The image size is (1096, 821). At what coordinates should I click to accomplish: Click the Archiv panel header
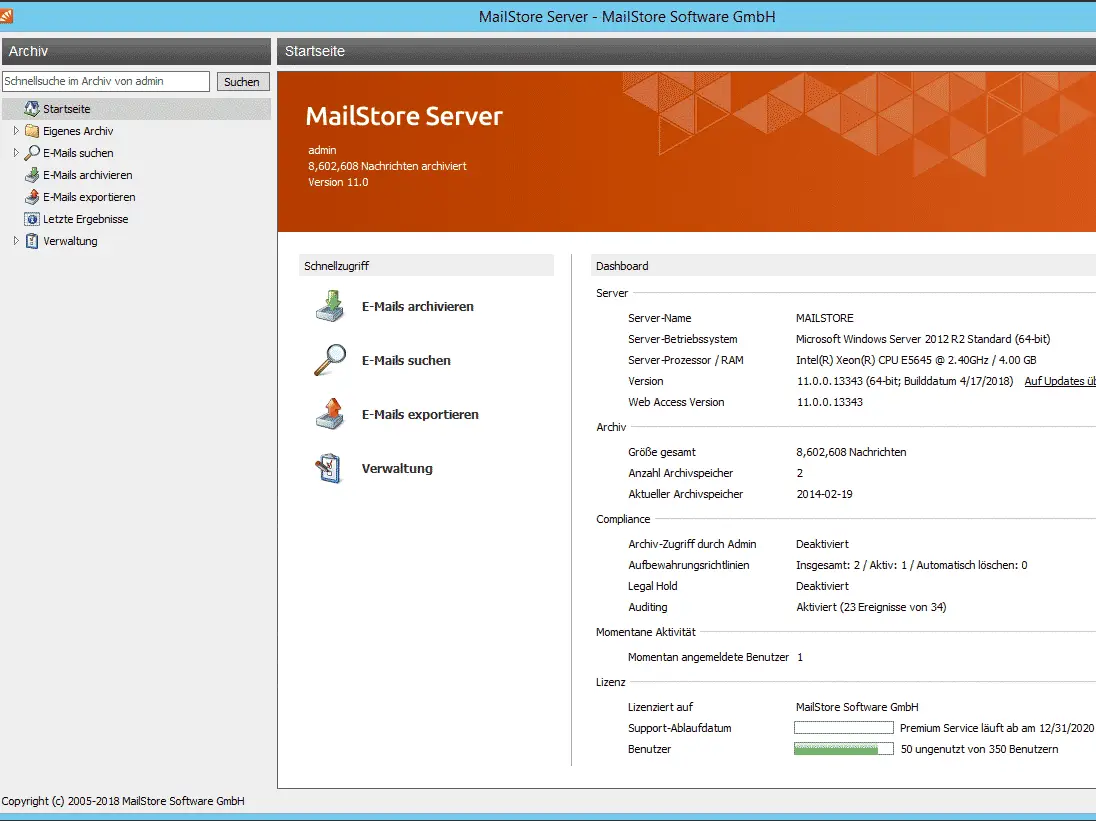pyautogui.click(x=136, y=51)
